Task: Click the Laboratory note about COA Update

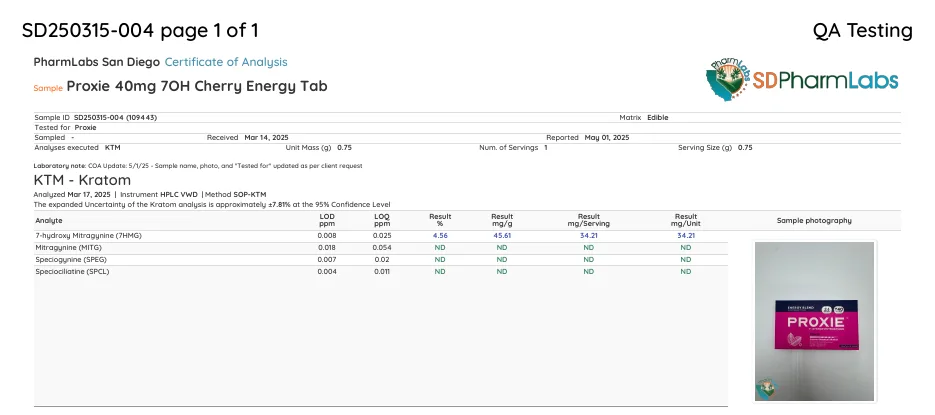Action: click(x=198, y=166)
